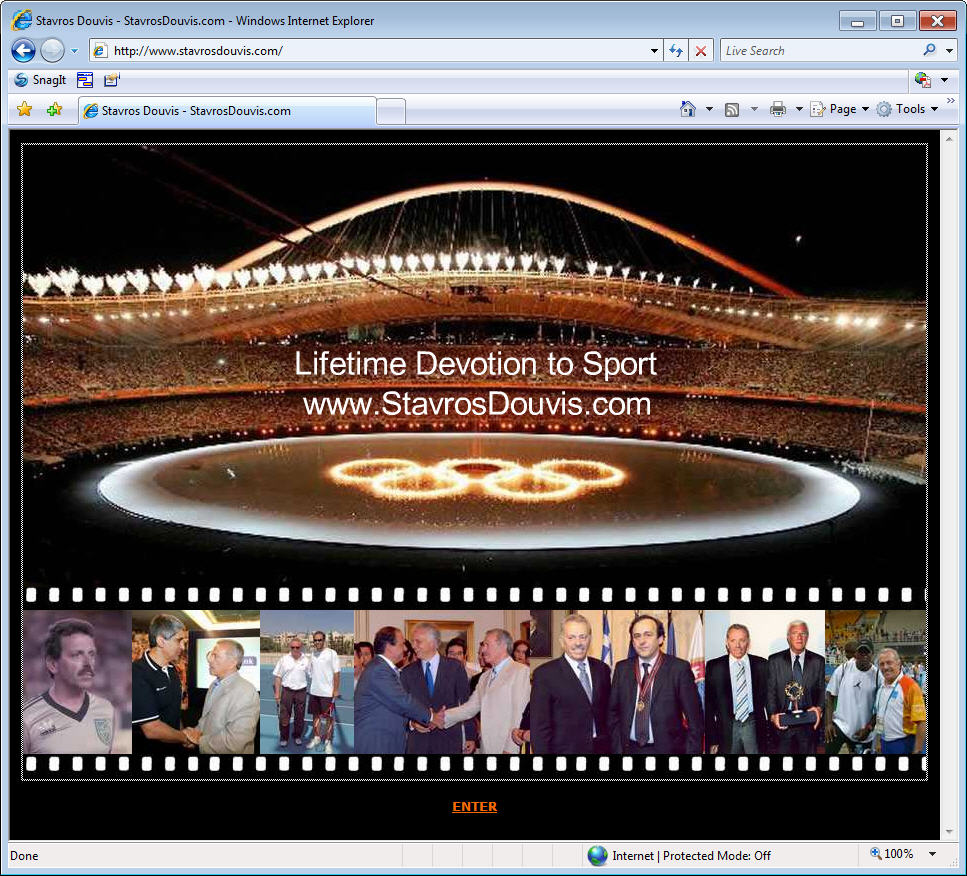Select the Stavros Douvis browser tab
Viewport: 967px width, 876px height.
coord(227,110)
